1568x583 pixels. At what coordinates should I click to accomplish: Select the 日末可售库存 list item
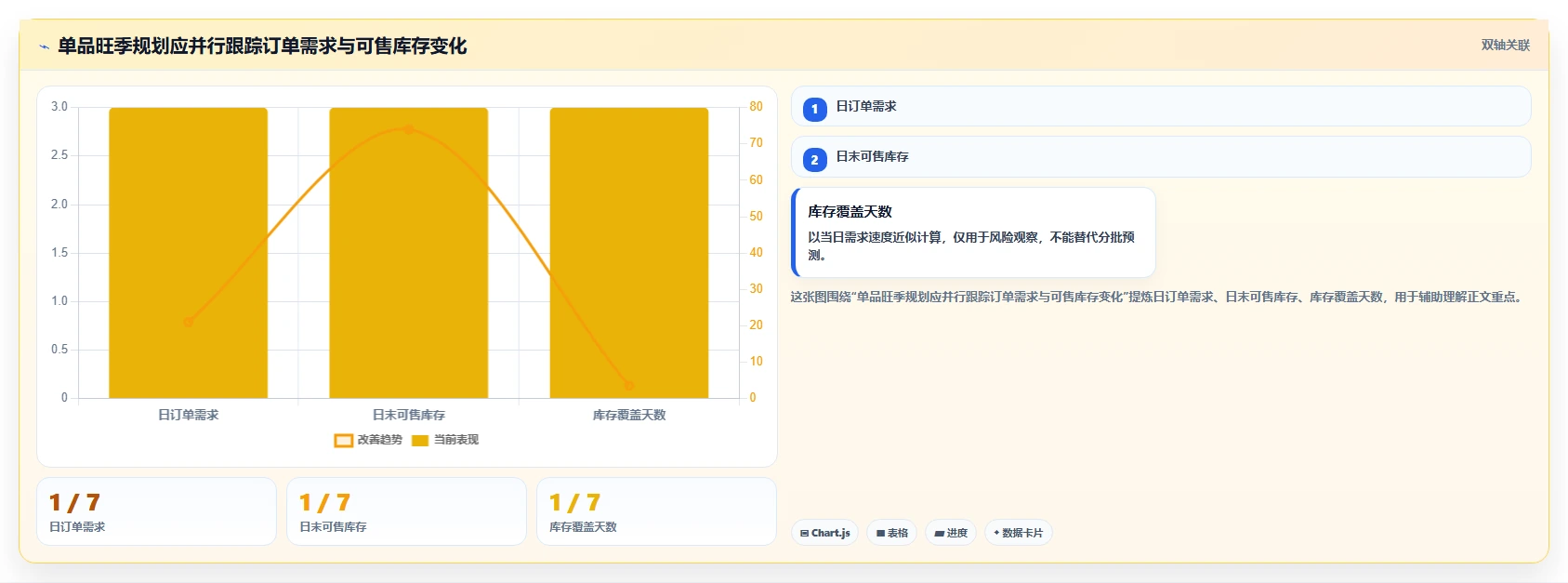[x=1161, y=156]
